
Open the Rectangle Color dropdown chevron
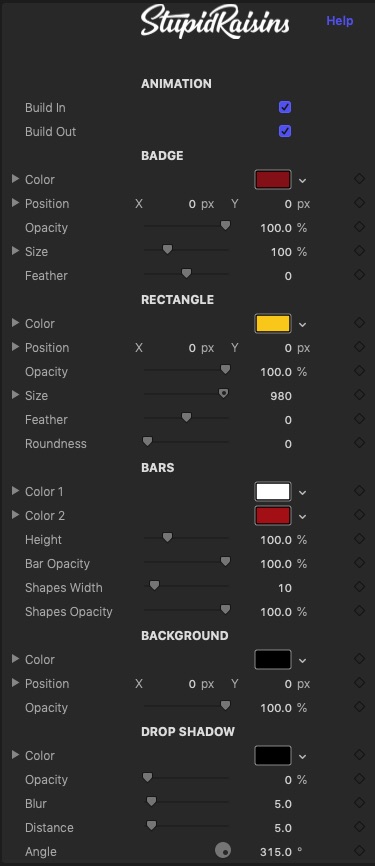coord(302,324)
